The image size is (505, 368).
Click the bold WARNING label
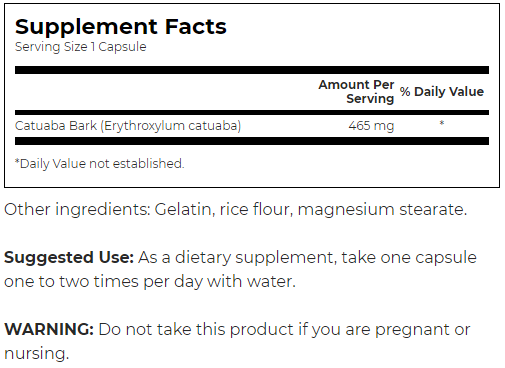point(49,329)
